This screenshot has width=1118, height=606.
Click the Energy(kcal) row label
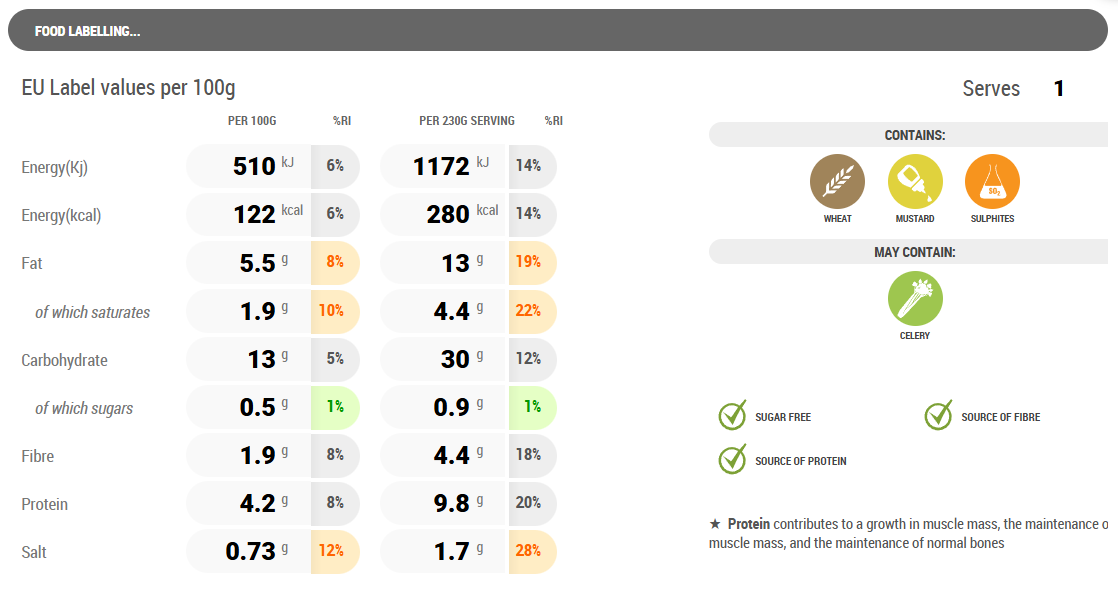61,215
